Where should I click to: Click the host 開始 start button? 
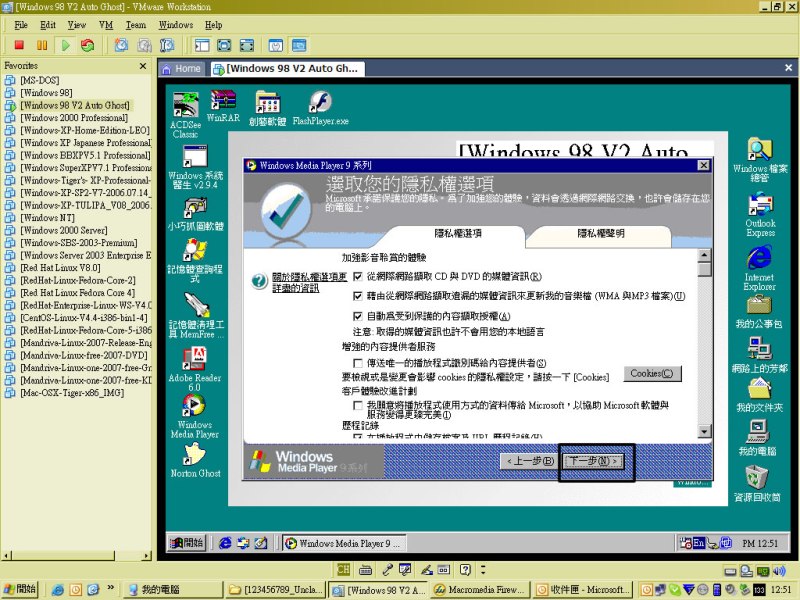(x=20, y=589)
